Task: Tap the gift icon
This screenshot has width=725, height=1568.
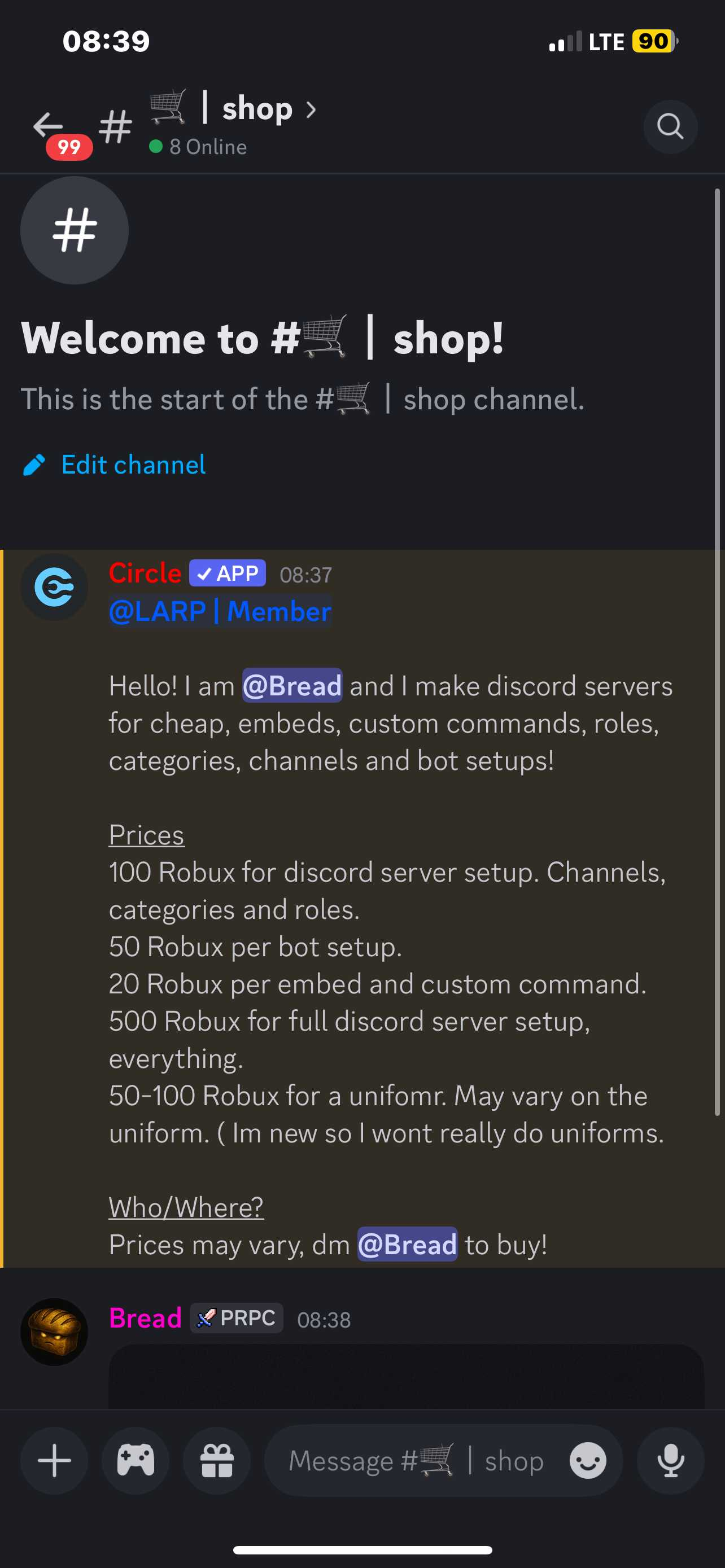Action: (x=217, y=1460)
